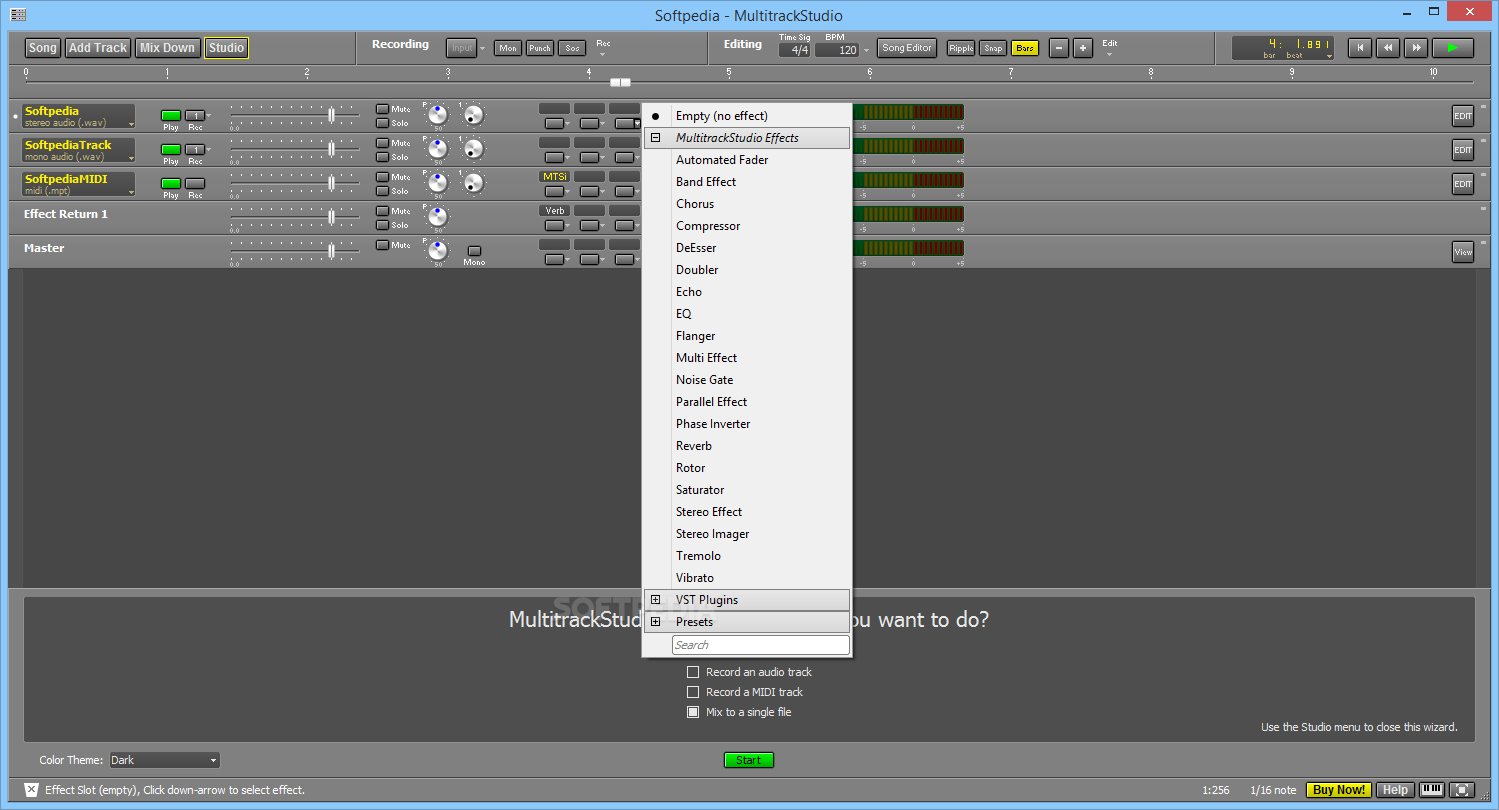Click the Buy Now! button
The image size is (1499, 810).
click(1338, 790)
